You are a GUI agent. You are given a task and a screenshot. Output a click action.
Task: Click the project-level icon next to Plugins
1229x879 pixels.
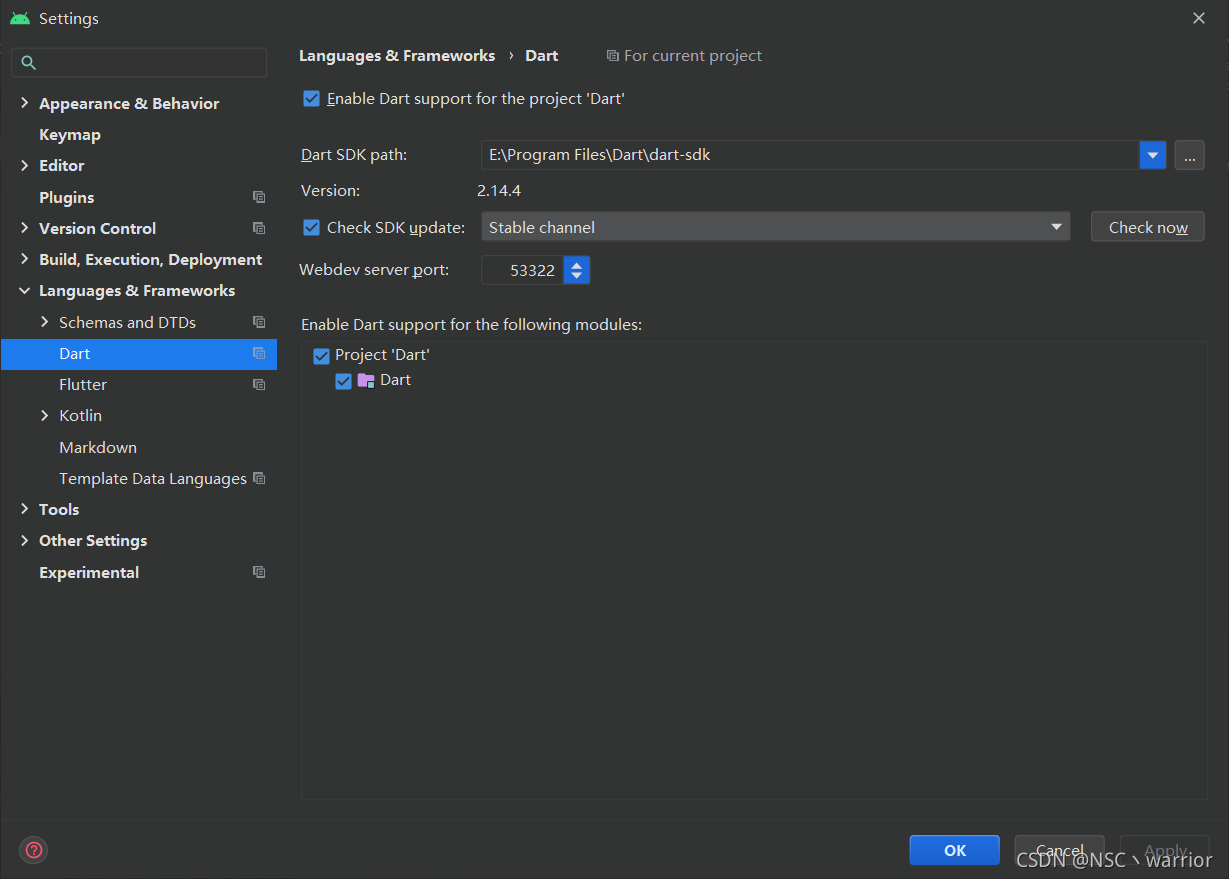[x=259, y=197]
